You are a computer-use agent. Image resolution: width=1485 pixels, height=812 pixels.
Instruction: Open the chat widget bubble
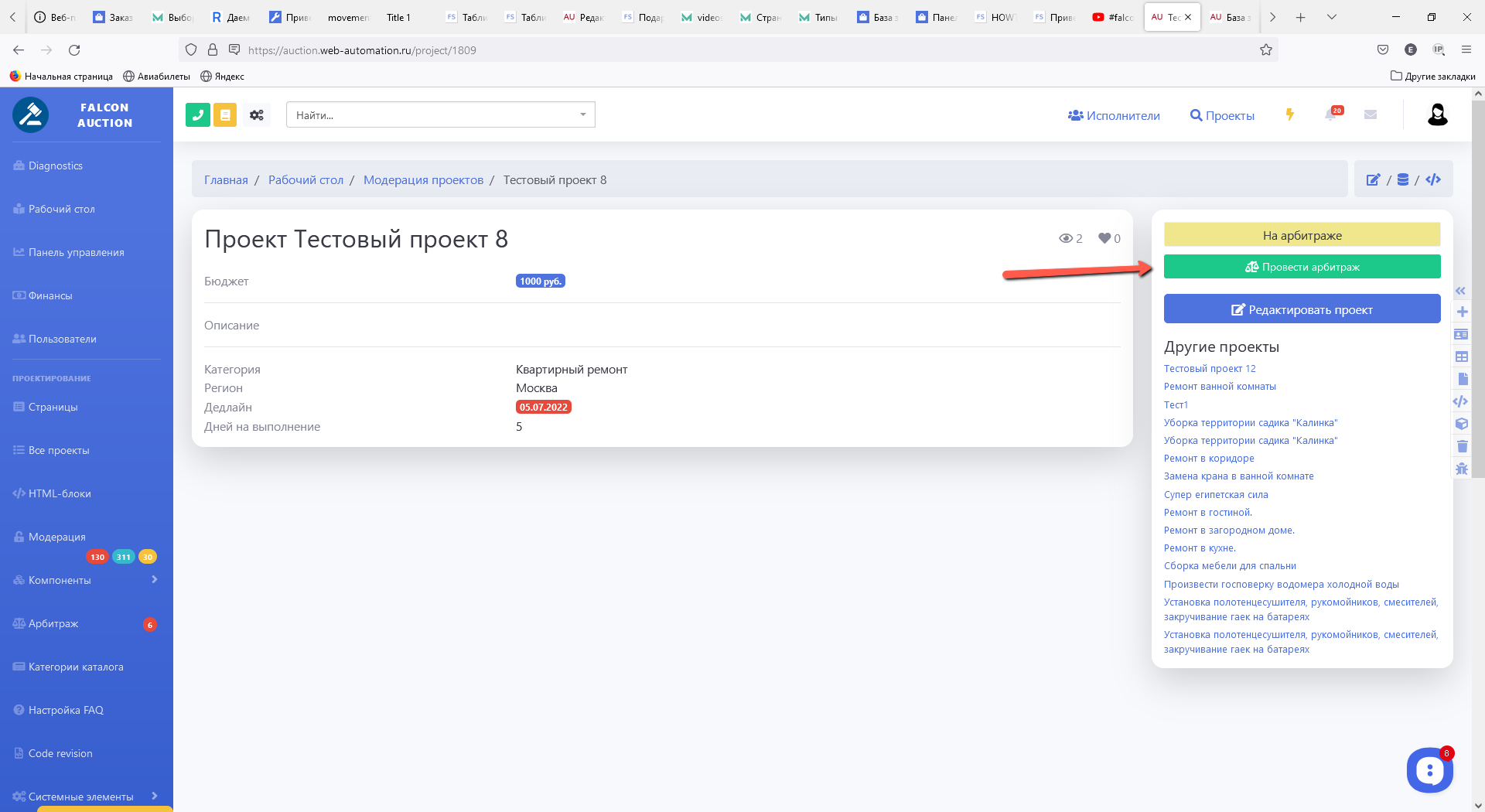click(x=1429, y=770)
